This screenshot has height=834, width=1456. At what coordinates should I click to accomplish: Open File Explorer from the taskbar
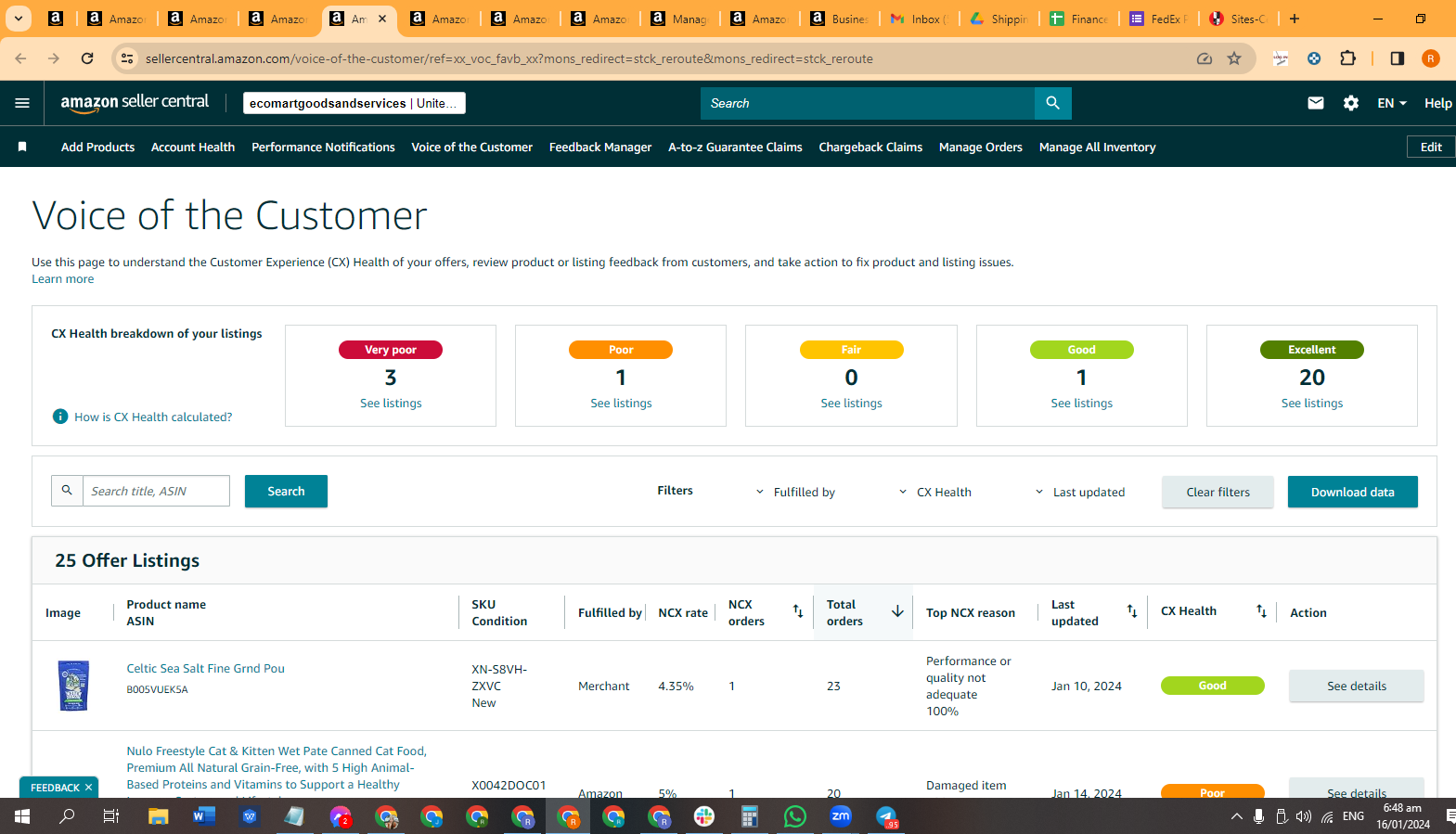(x=159, y=816)
